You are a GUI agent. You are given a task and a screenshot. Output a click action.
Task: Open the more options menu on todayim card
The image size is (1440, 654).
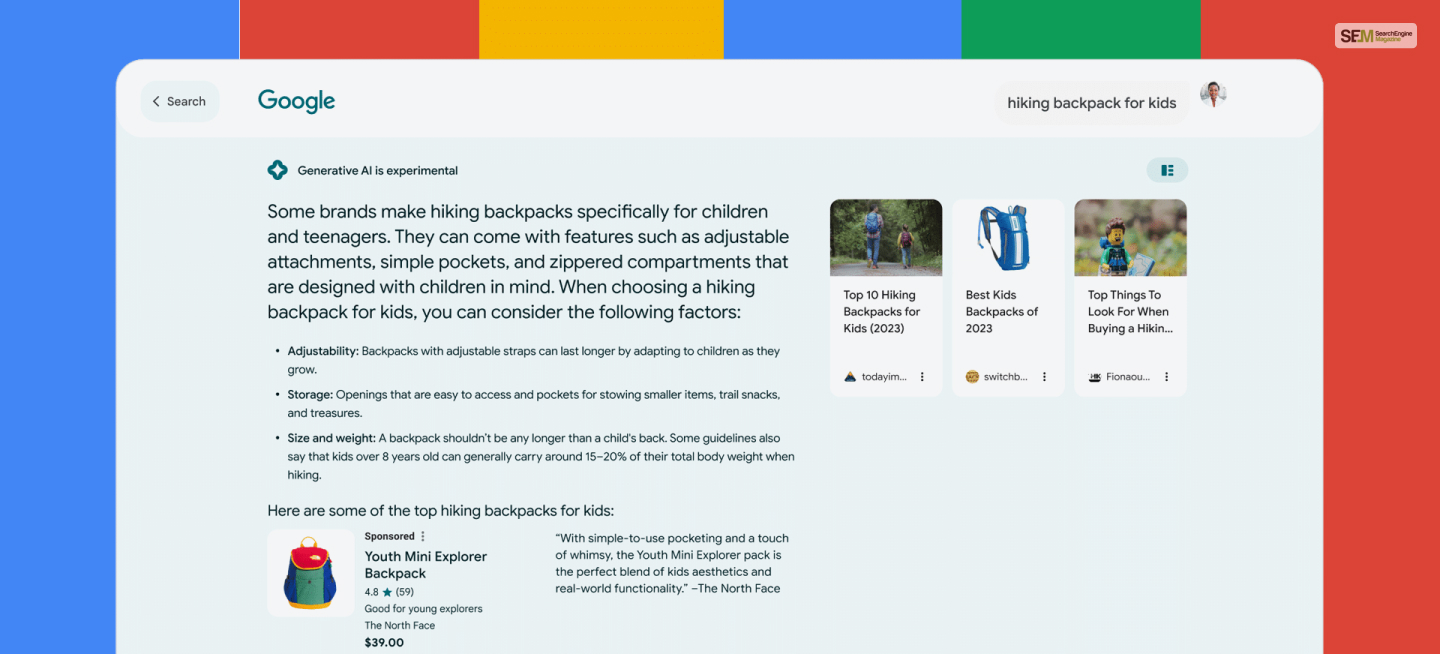(x=922, y=377)
